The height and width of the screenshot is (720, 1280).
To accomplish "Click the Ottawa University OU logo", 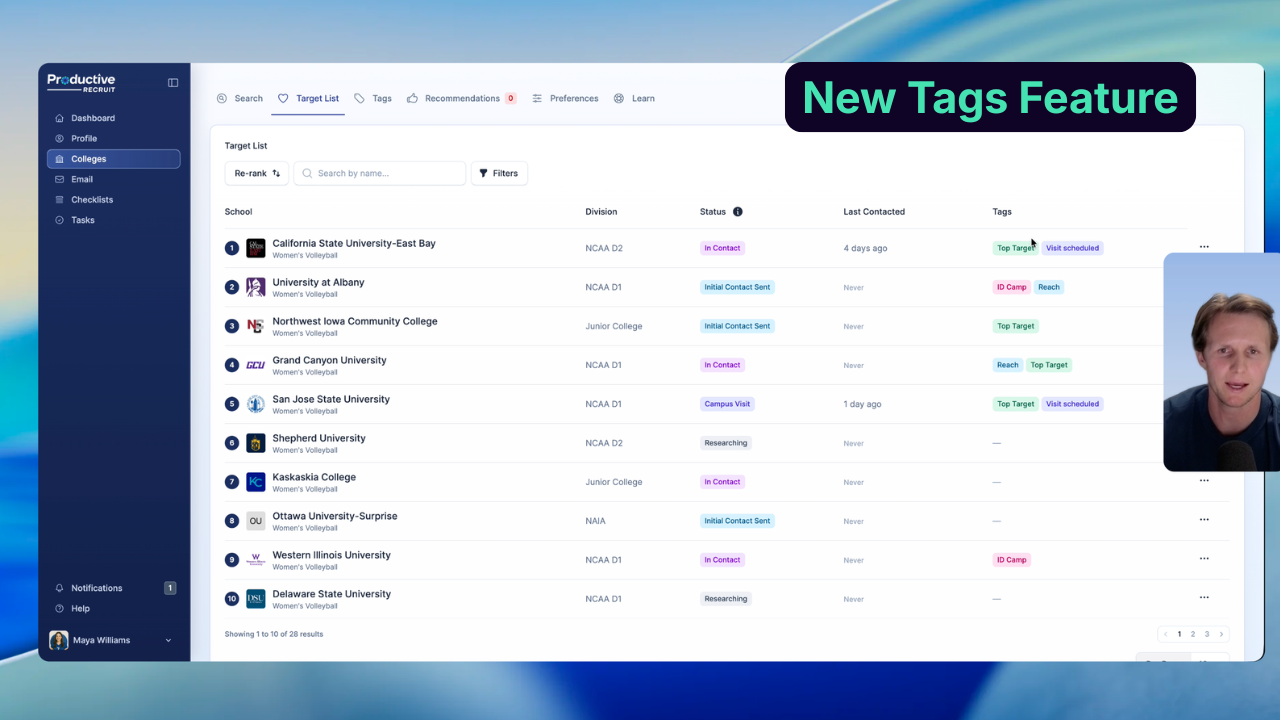I will pyautogui.click(x=256, y=521).
